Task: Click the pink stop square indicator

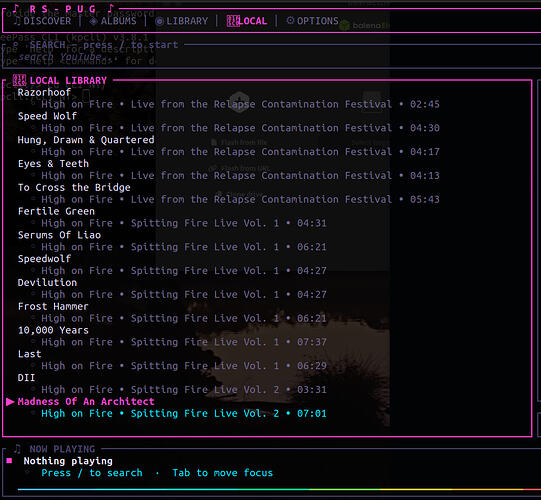Action: 9,461
